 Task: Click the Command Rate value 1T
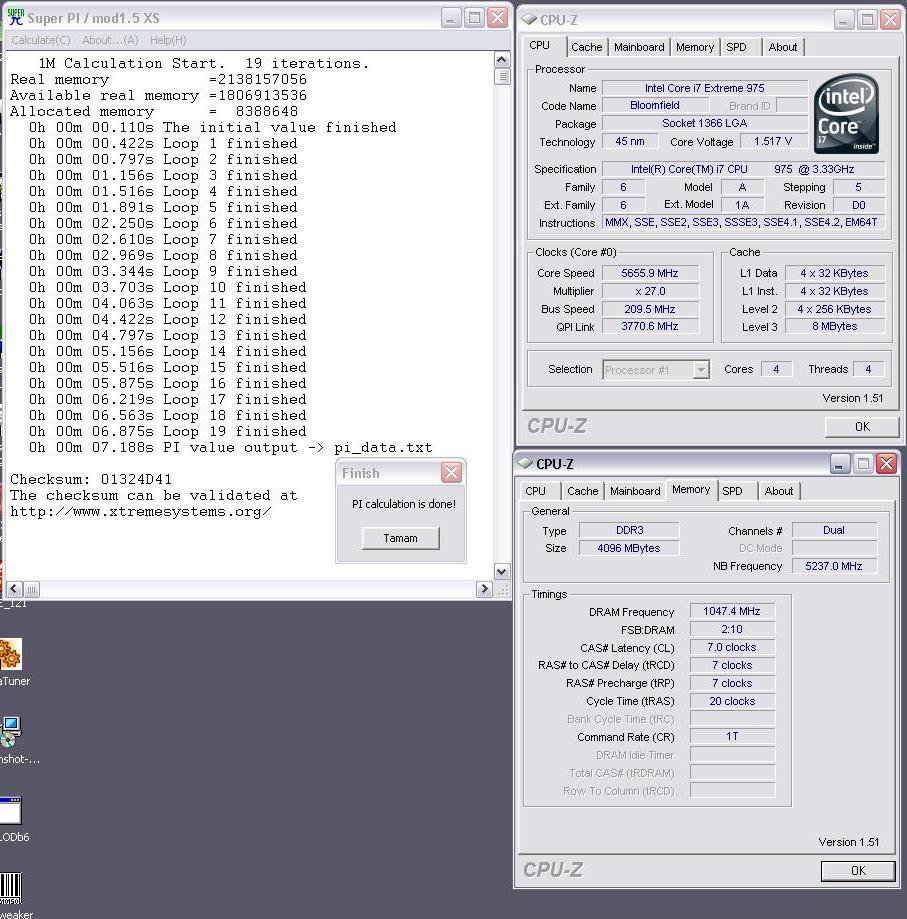[732, 736]
